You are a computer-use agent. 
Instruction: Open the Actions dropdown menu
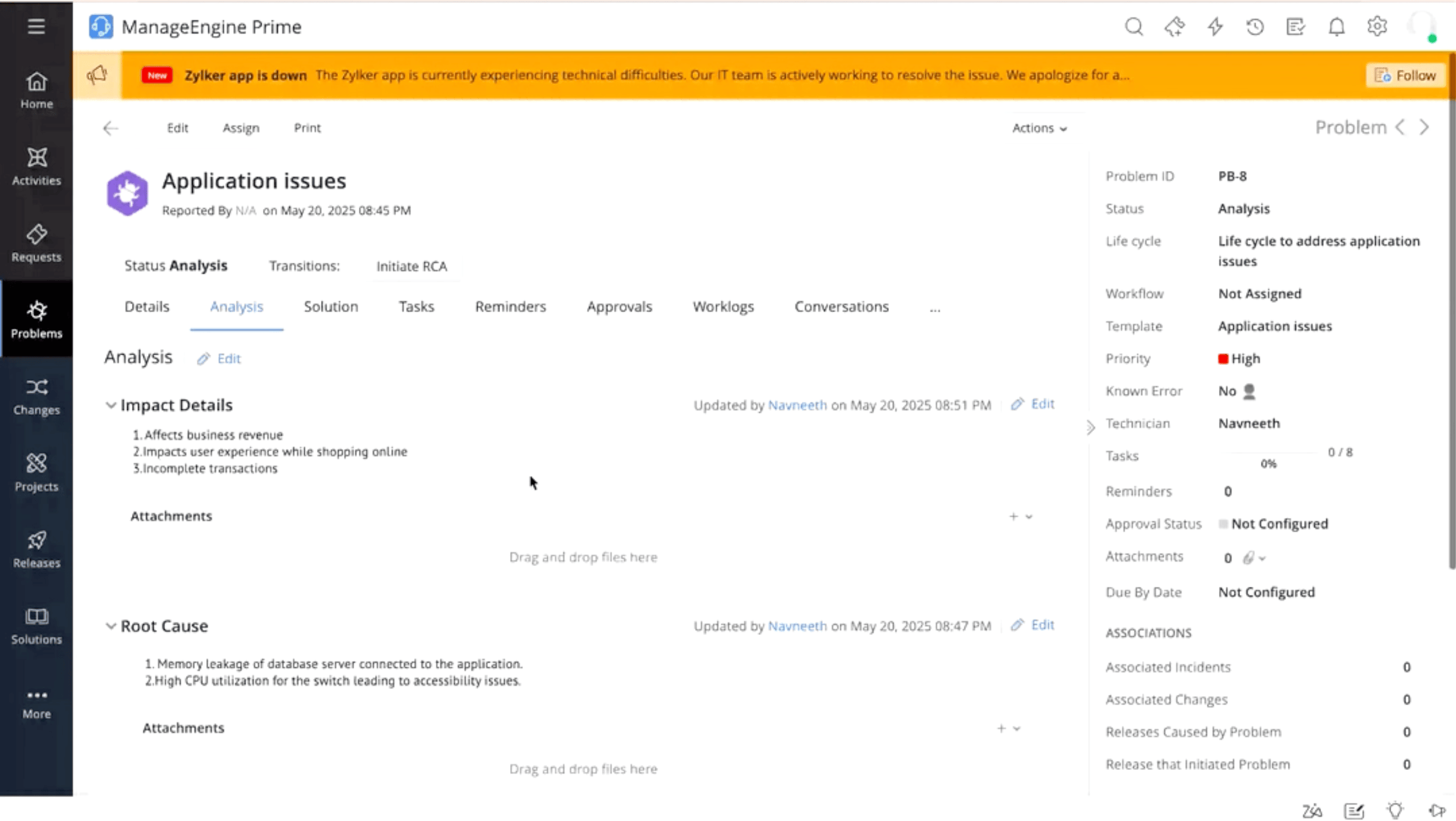pyautogui.click(x=1039, y=128)
